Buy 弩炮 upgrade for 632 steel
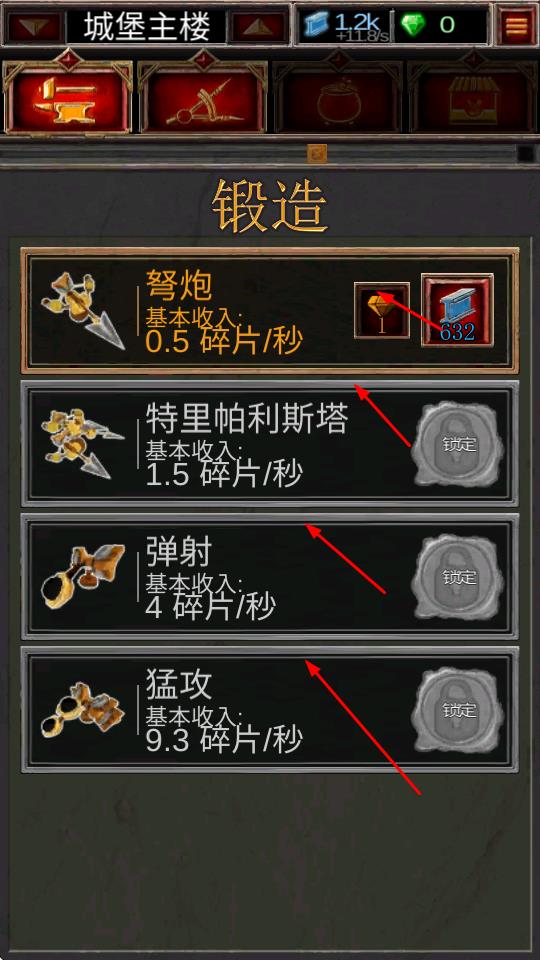 click(x=457, y=310)
